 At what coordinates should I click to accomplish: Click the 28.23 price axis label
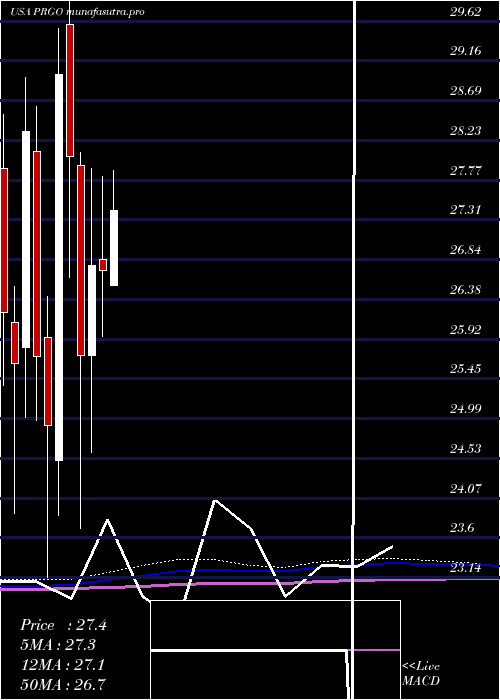tap(466, 131)
